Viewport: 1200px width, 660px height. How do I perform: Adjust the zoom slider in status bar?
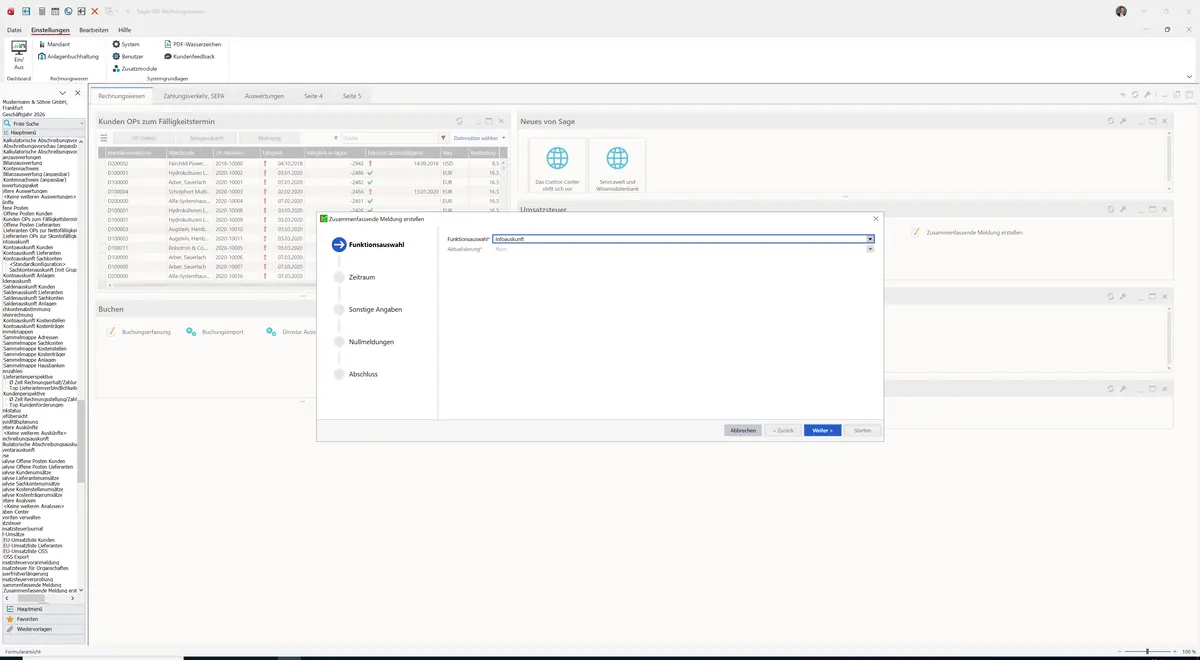pos(1147,652)
